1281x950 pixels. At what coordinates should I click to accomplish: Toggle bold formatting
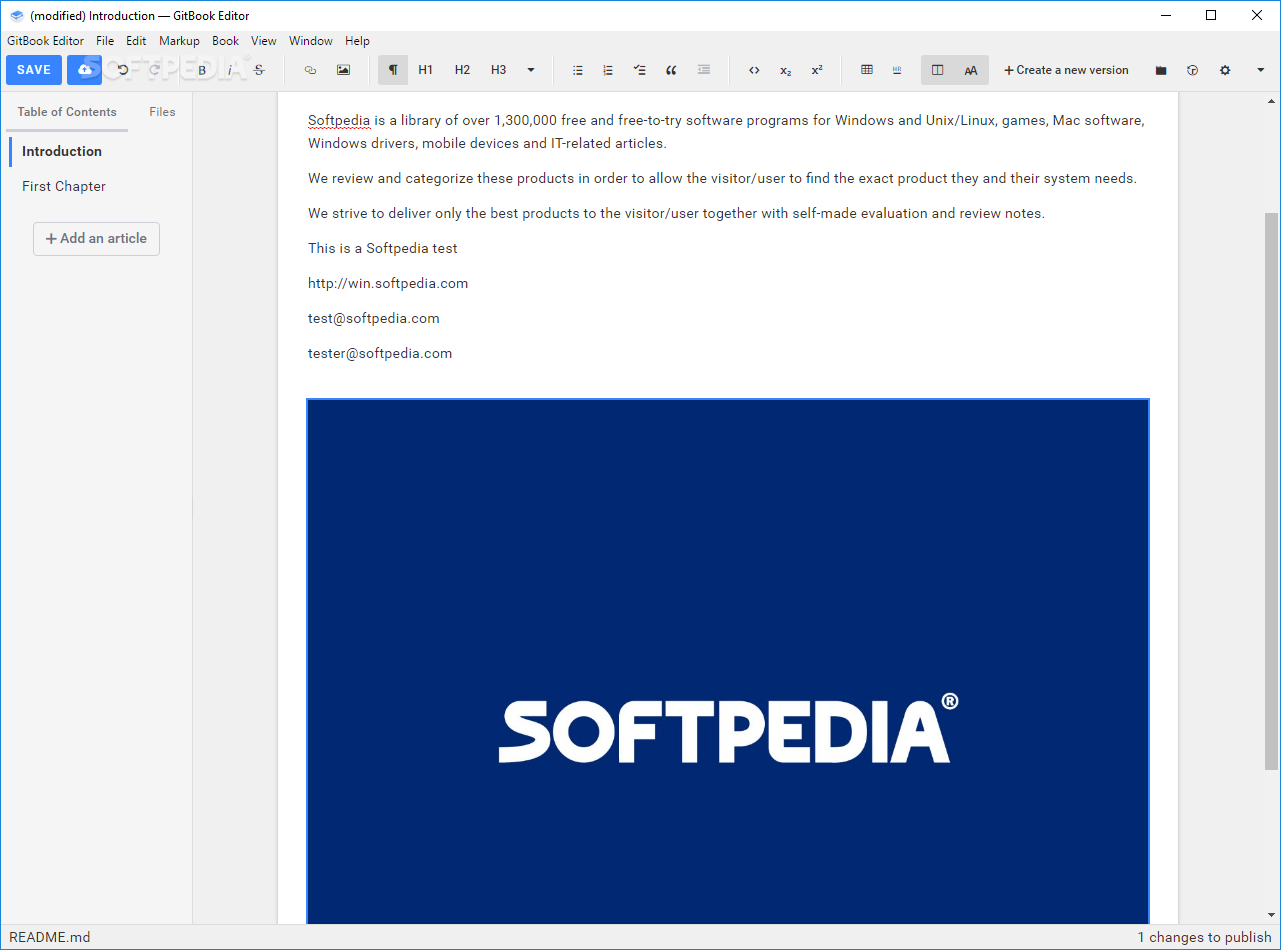point(202,70)
